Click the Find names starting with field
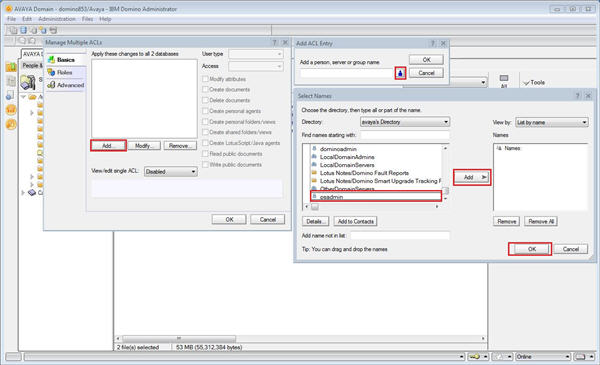Image resolution: width=600 pixels, height=365 pixels. pos(405,135)
